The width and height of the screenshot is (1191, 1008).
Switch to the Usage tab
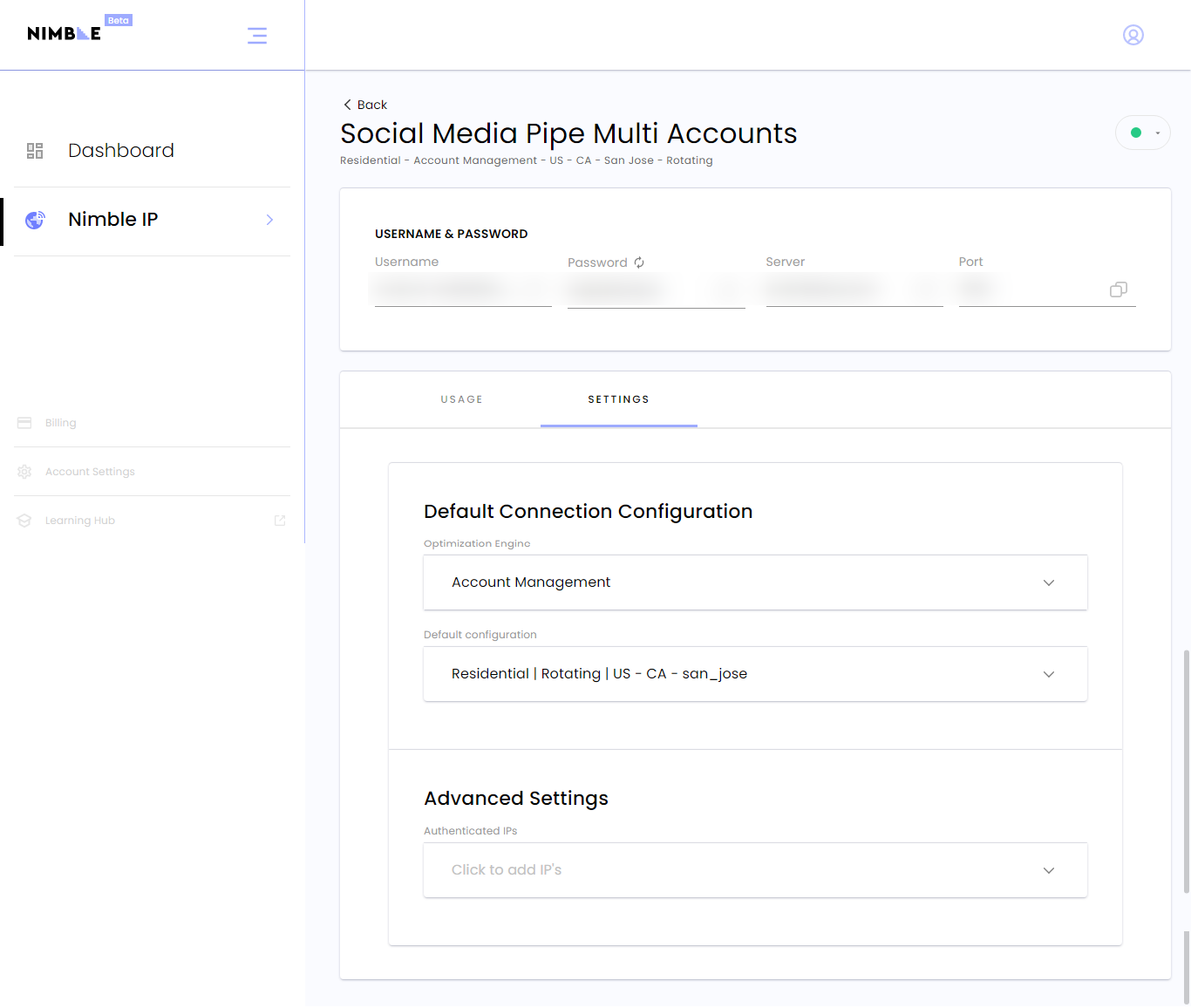pos(461,399)
